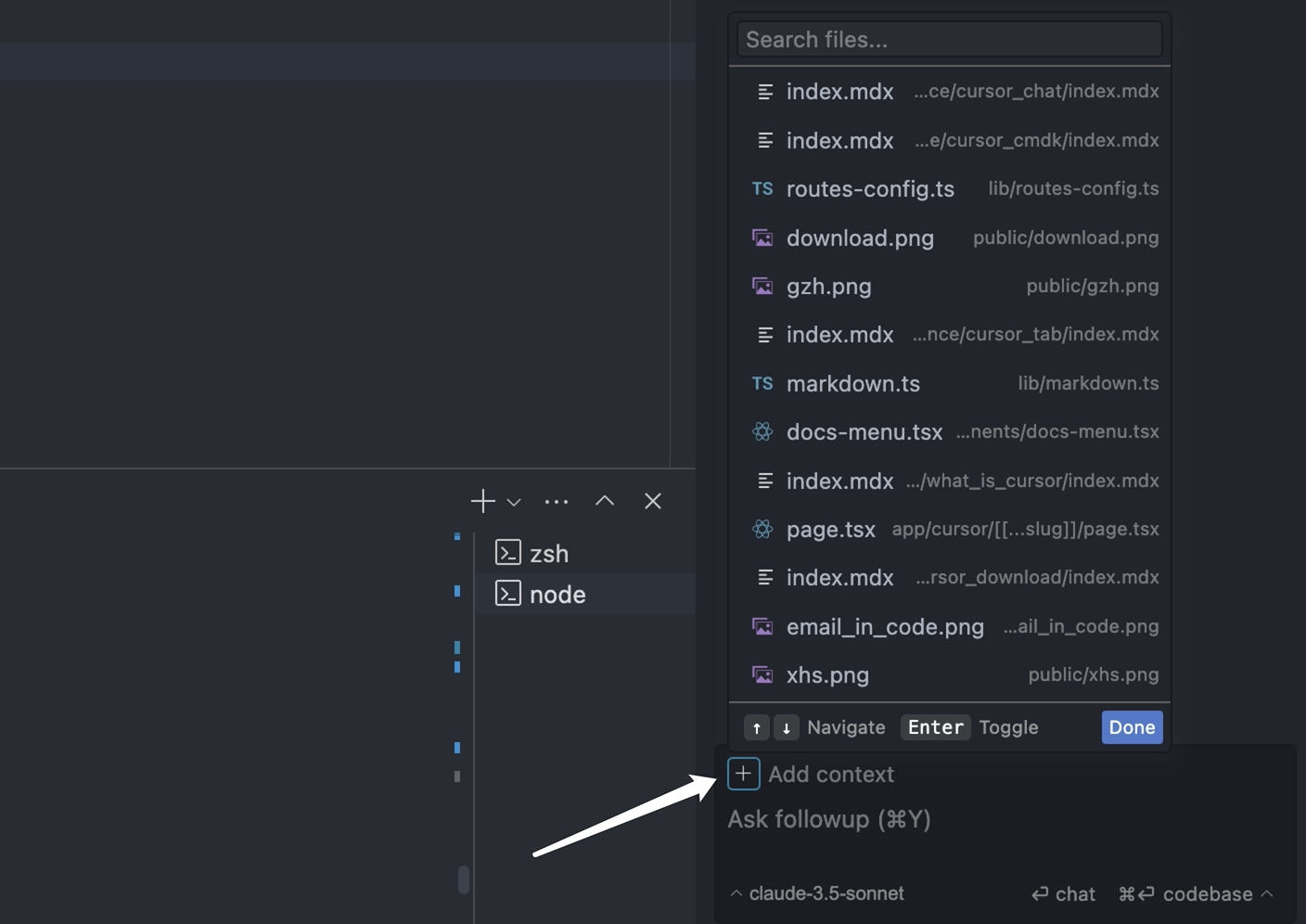
Task: Click the document icon of cursor_chat index.mdx
Action: 765,92
